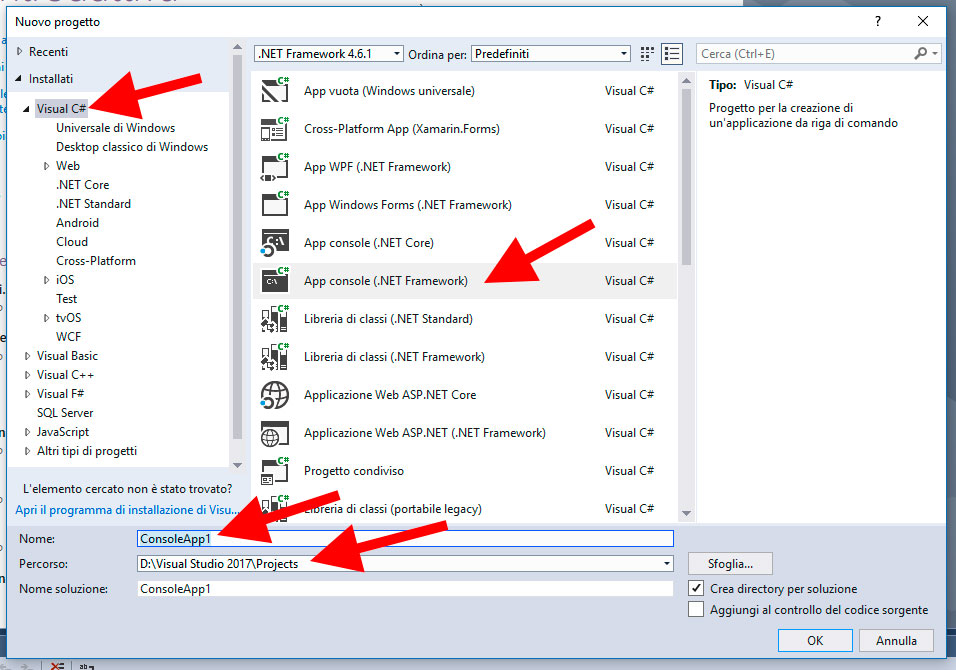Expand the tvOS subcategory
Image resolution: width=956 pixels, height=670 pixels.
(46, 318)
